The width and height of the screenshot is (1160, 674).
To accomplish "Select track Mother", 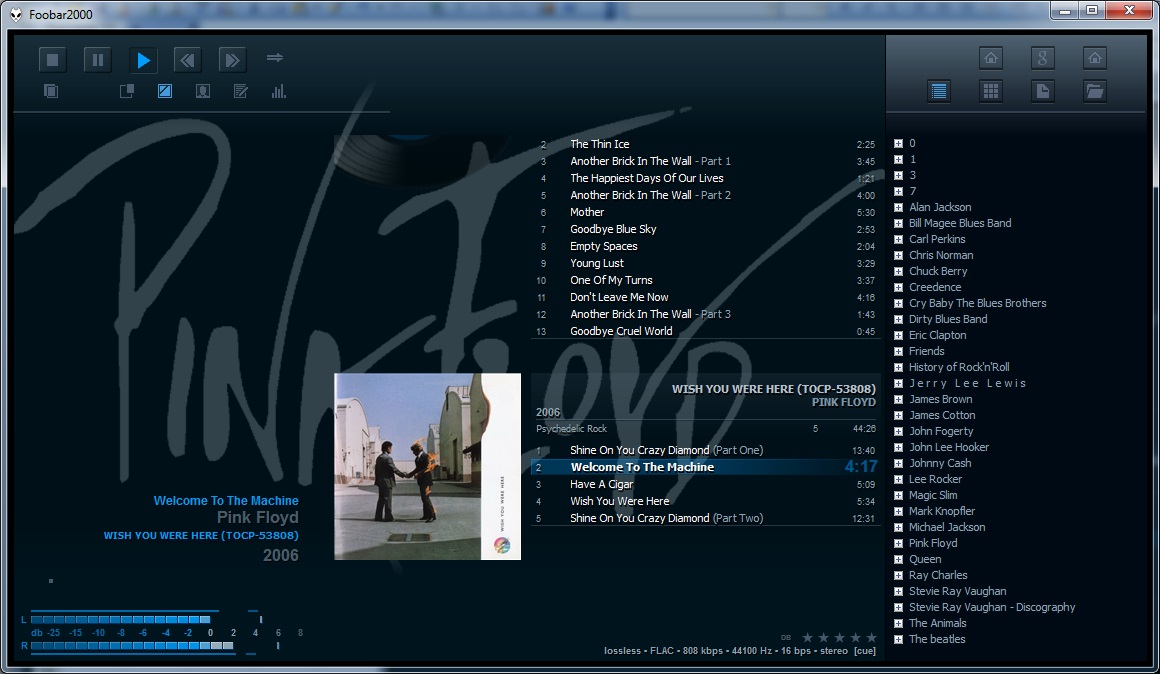I will pos(705,212).
